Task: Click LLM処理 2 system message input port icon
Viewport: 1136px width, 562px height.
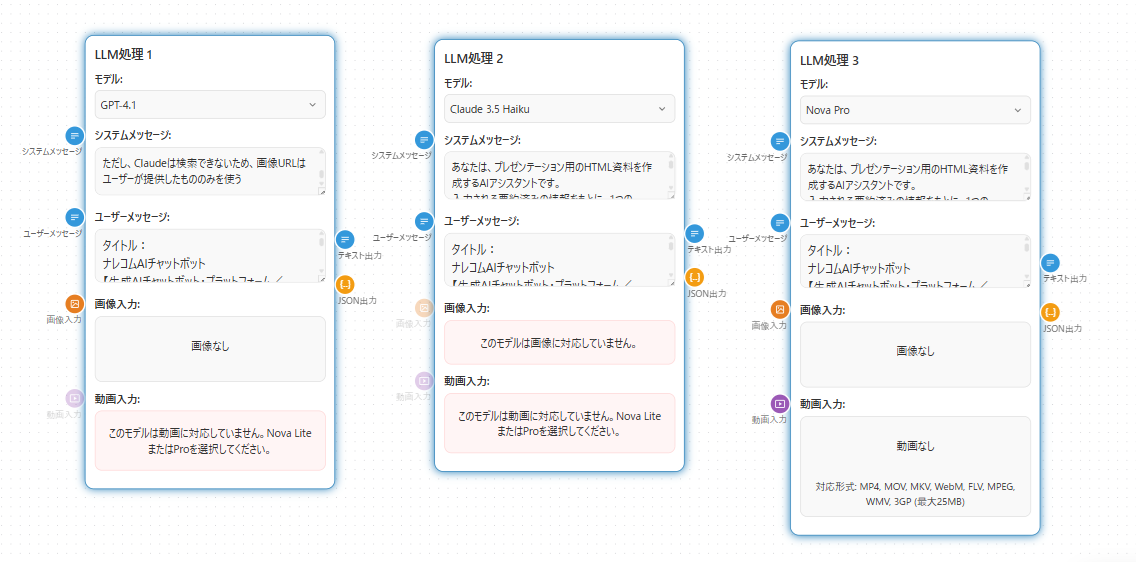Action: point(424,140)
